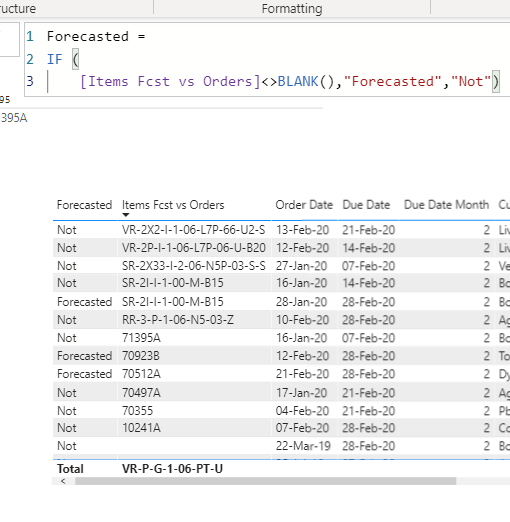This screenshot has height=522, width=510.
Task: Click the IF keyword in formula line 2
Action: (54, 59)
